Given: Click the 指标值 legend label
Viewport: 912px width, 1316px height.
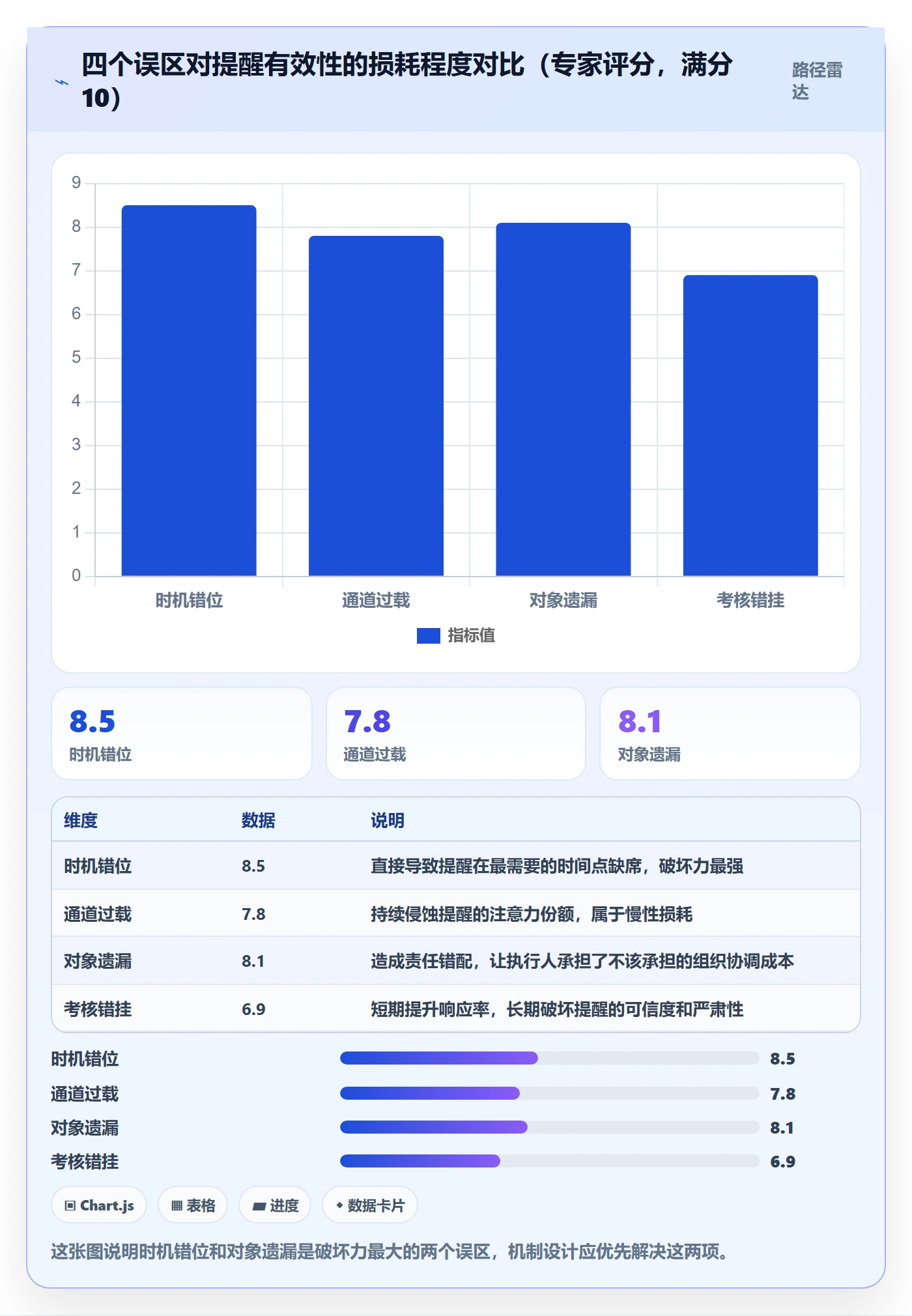Looking at the screenshot, I should pos(471,635).
